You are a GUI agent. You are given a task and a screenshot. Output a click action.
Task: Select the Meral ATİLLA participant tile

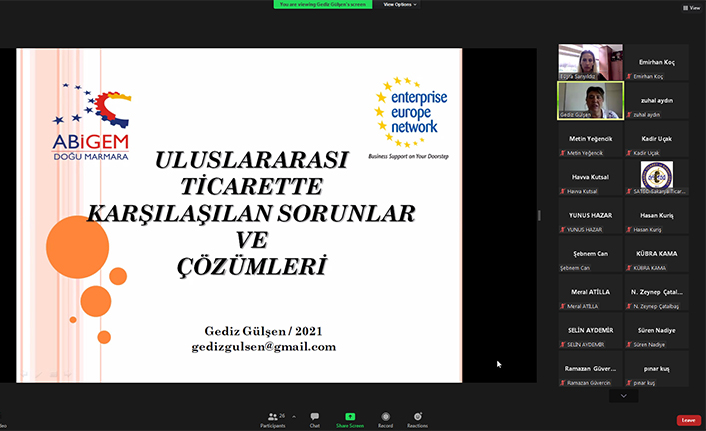pyautogui.click(x=591, y=292)
